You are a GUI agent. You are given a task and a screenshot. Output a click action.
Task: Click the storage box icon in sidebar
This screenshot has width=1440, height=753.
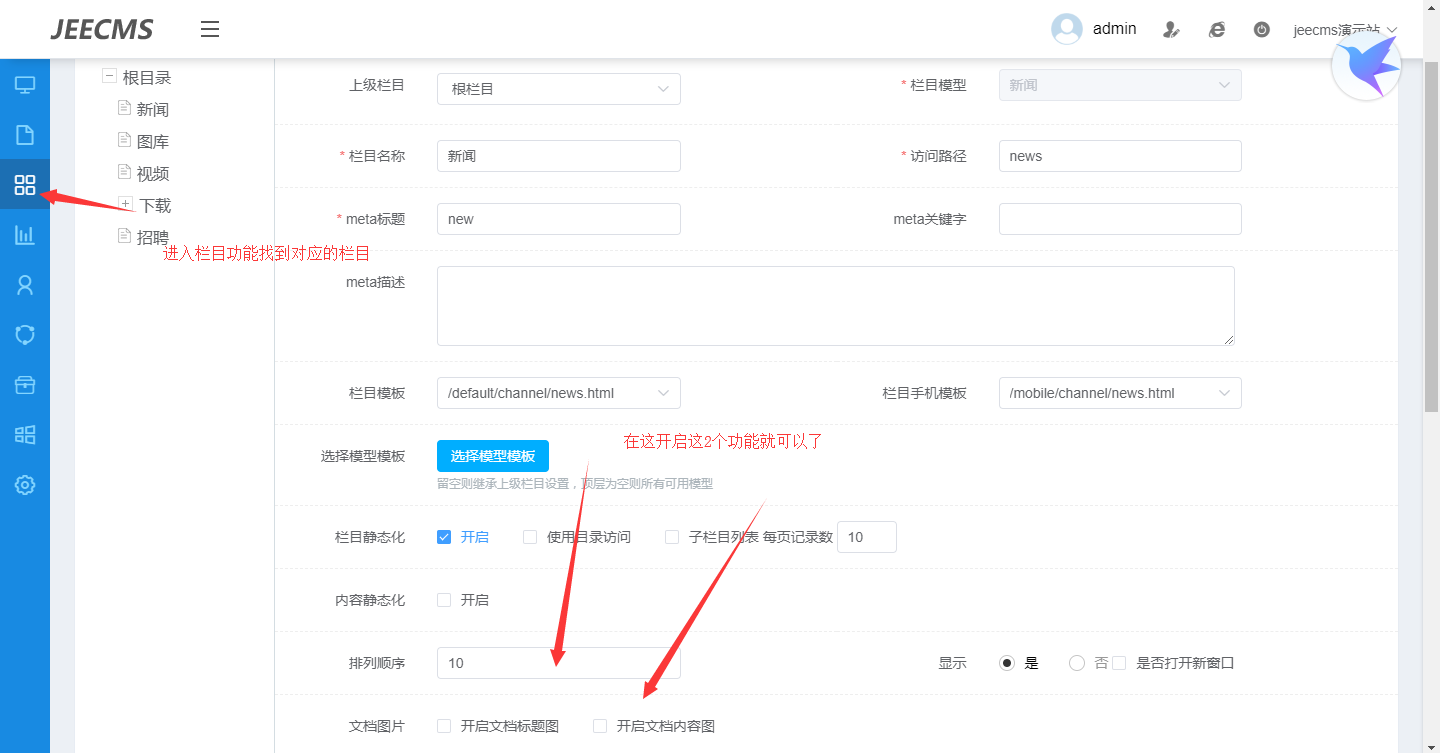click(x=25, y=385)
